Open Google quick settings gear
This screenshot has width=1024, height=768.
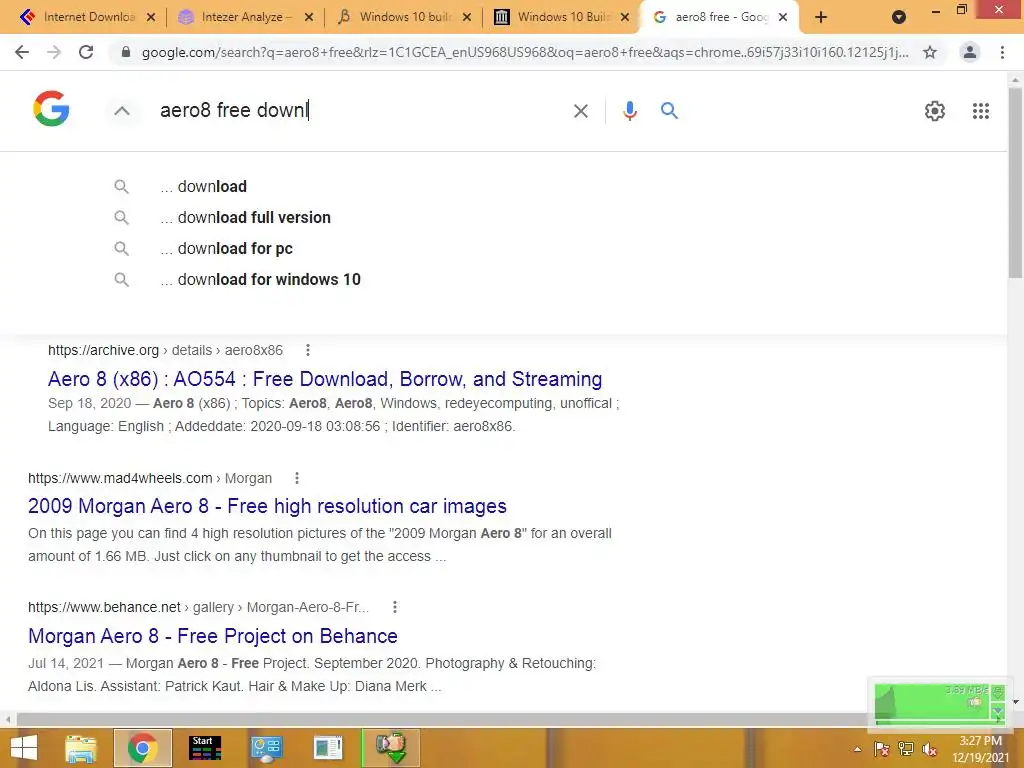click(x=935, y=111)
